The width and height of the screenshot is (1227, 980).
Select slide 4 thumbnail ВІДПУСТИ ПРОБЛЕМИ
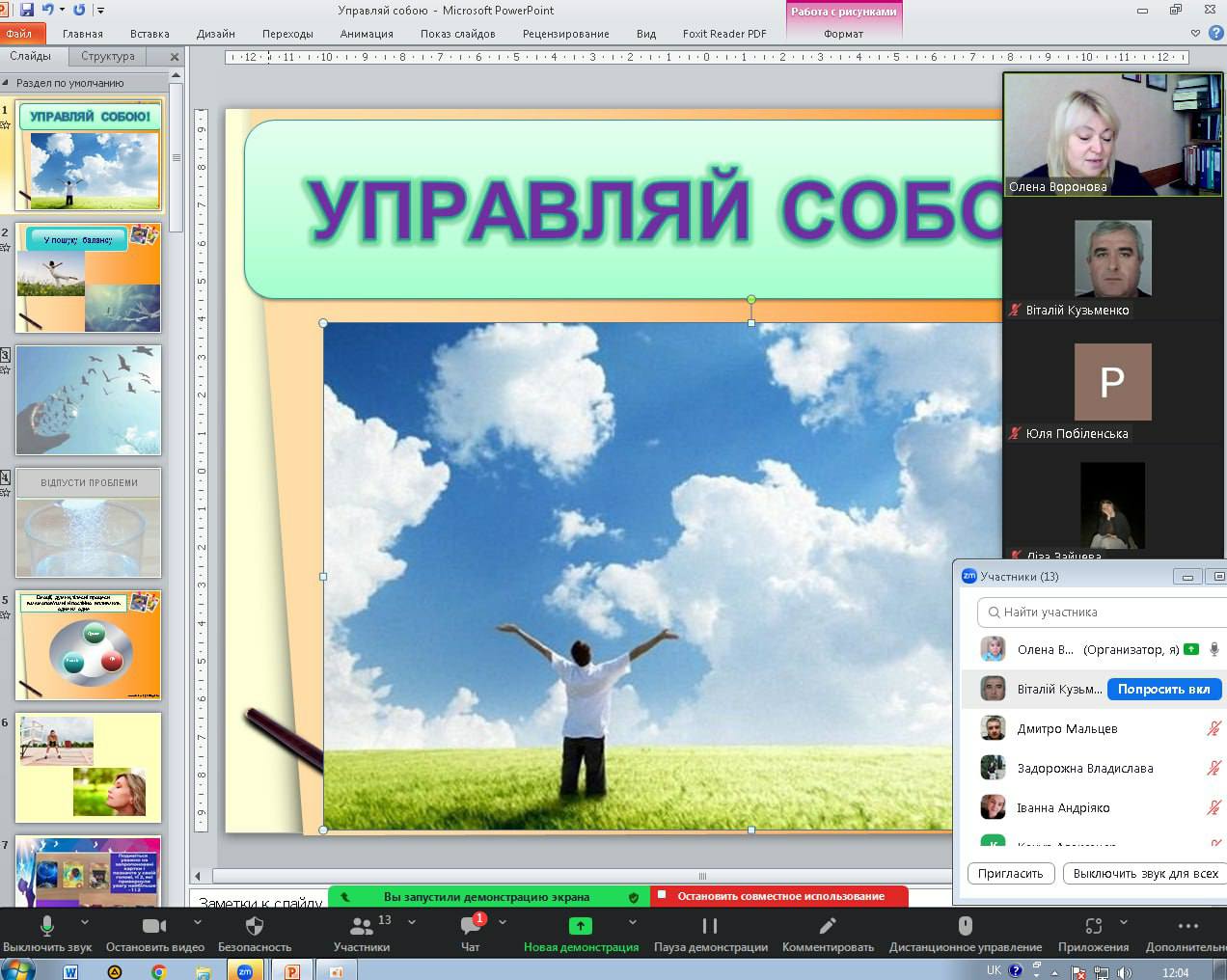(x=89, y=523)
